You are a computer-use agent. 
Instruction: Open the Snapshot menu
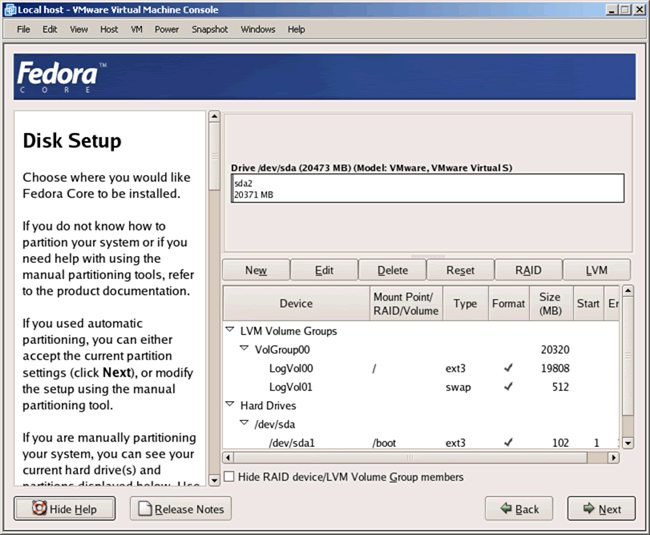(209, 30)
